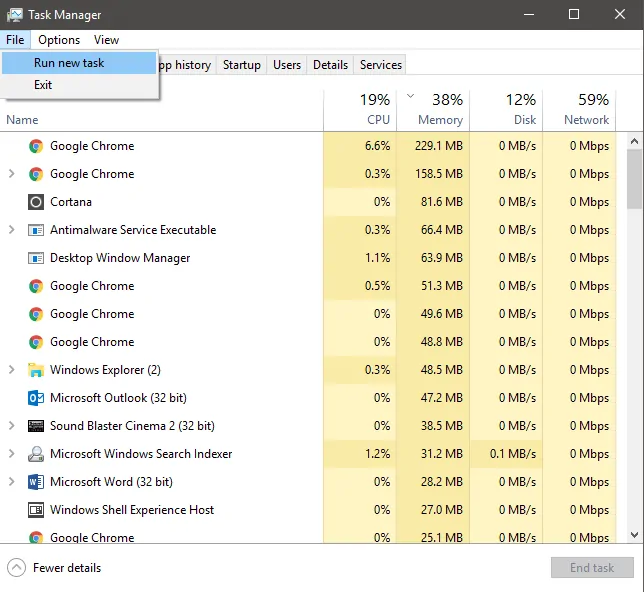Choose Exit from the File menu
Screen dimensions: 644x592
79,85
